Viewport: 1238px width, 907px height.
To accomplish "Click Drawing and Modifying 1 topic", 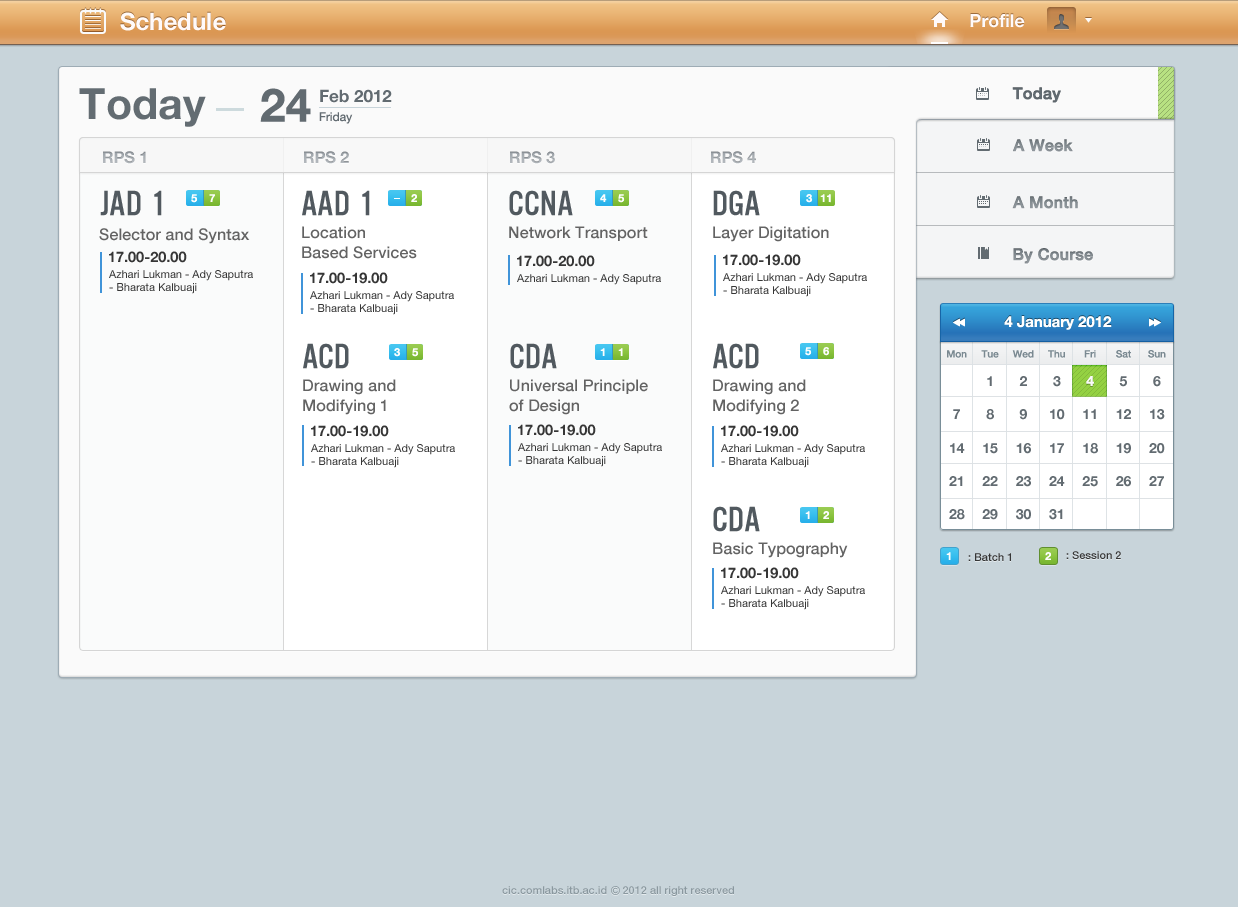I will pos(349,396).
